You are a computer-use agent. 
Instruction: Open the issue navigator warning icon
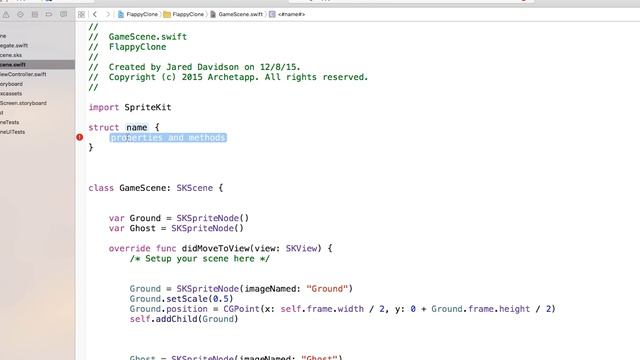tap(6, 15)
